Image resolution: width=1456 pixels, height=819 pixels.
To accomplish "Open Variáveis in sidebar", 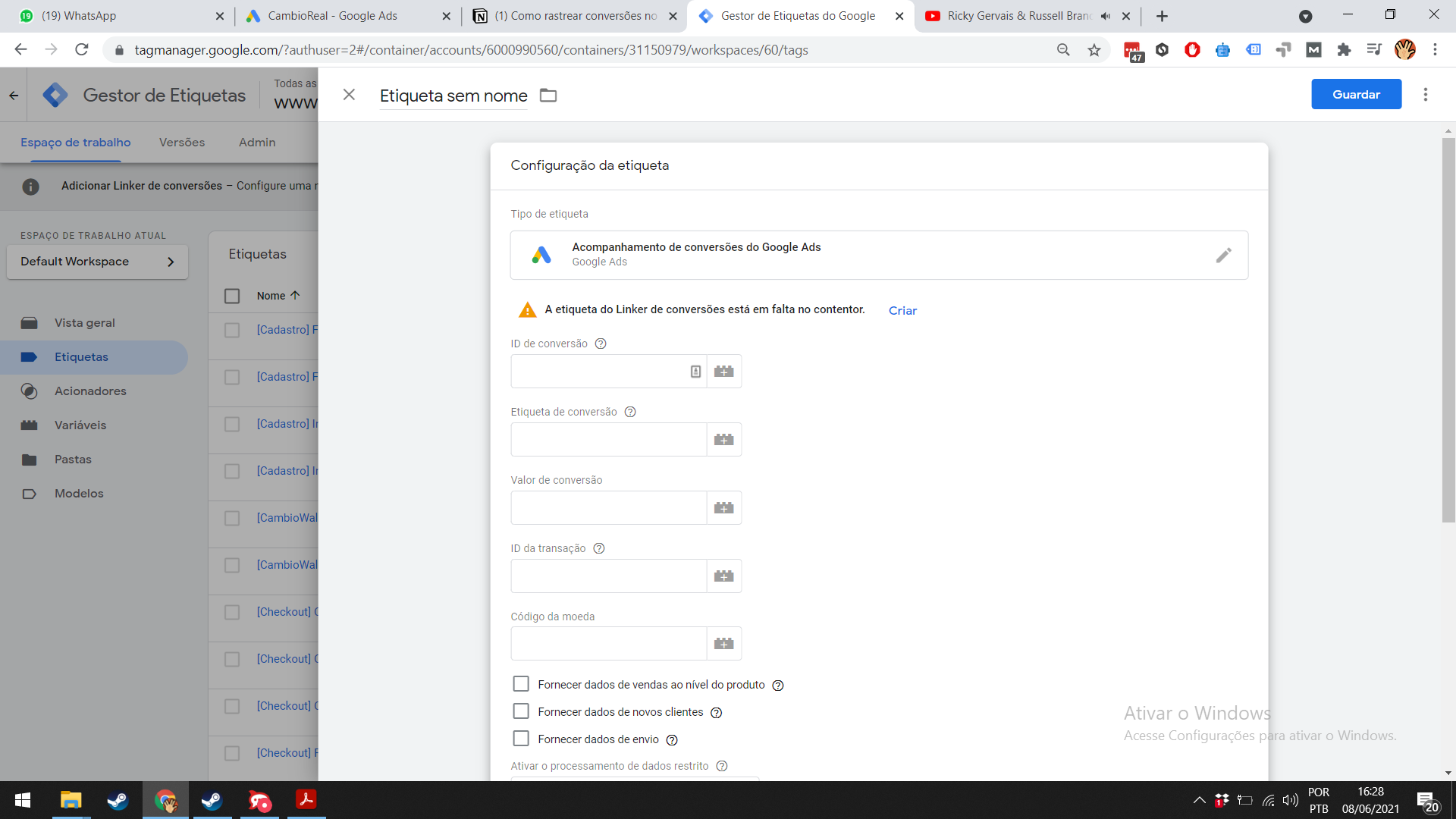I will tap(80, 425).
